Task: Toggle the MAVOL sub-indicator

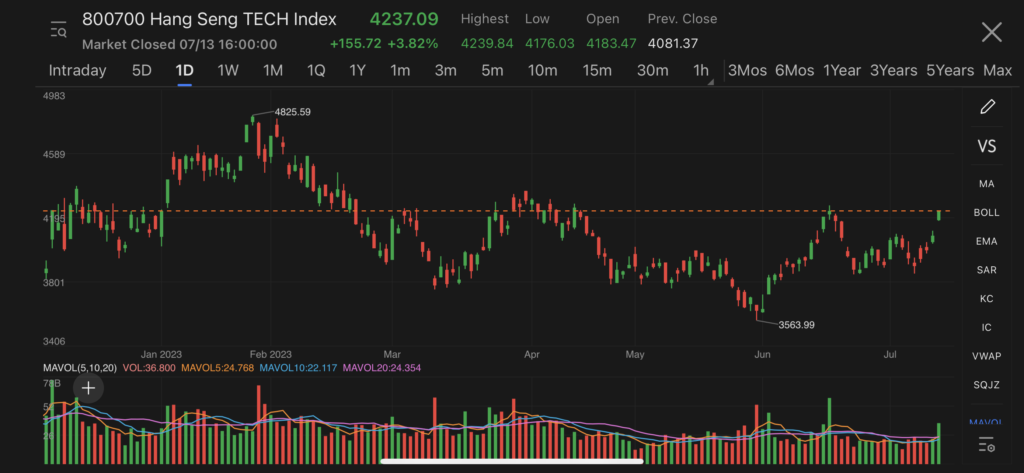Action: click(986, 423)
